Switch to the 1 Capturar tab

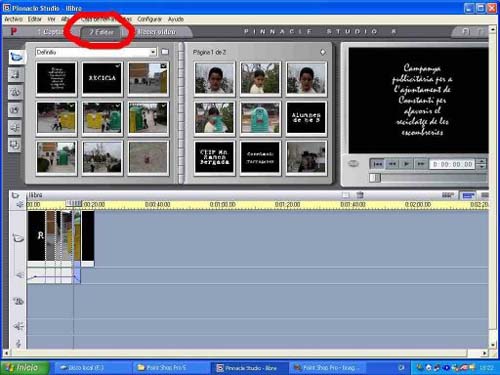tap(50, 32)
